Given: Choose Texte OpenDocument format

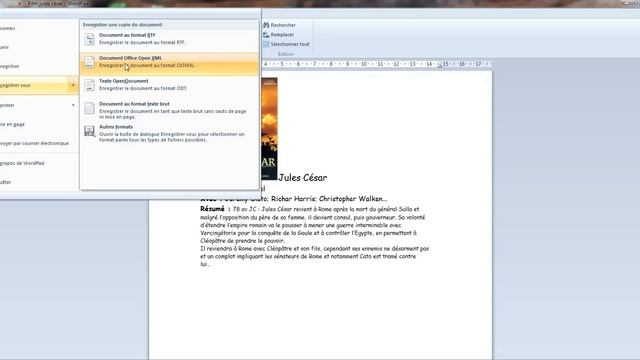Looking at the screenshot, I should (x=169, y=85).
